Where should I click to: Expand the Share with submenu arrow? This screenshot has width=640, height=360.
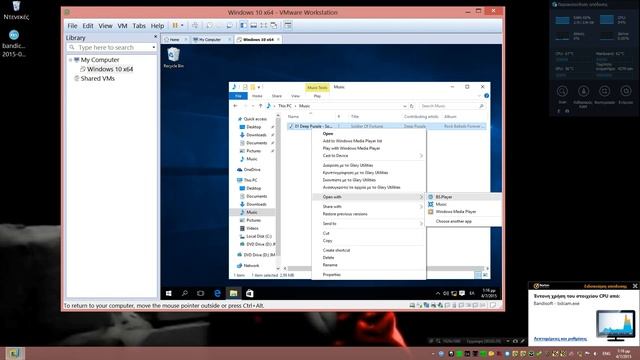click(x=421, y=207)
